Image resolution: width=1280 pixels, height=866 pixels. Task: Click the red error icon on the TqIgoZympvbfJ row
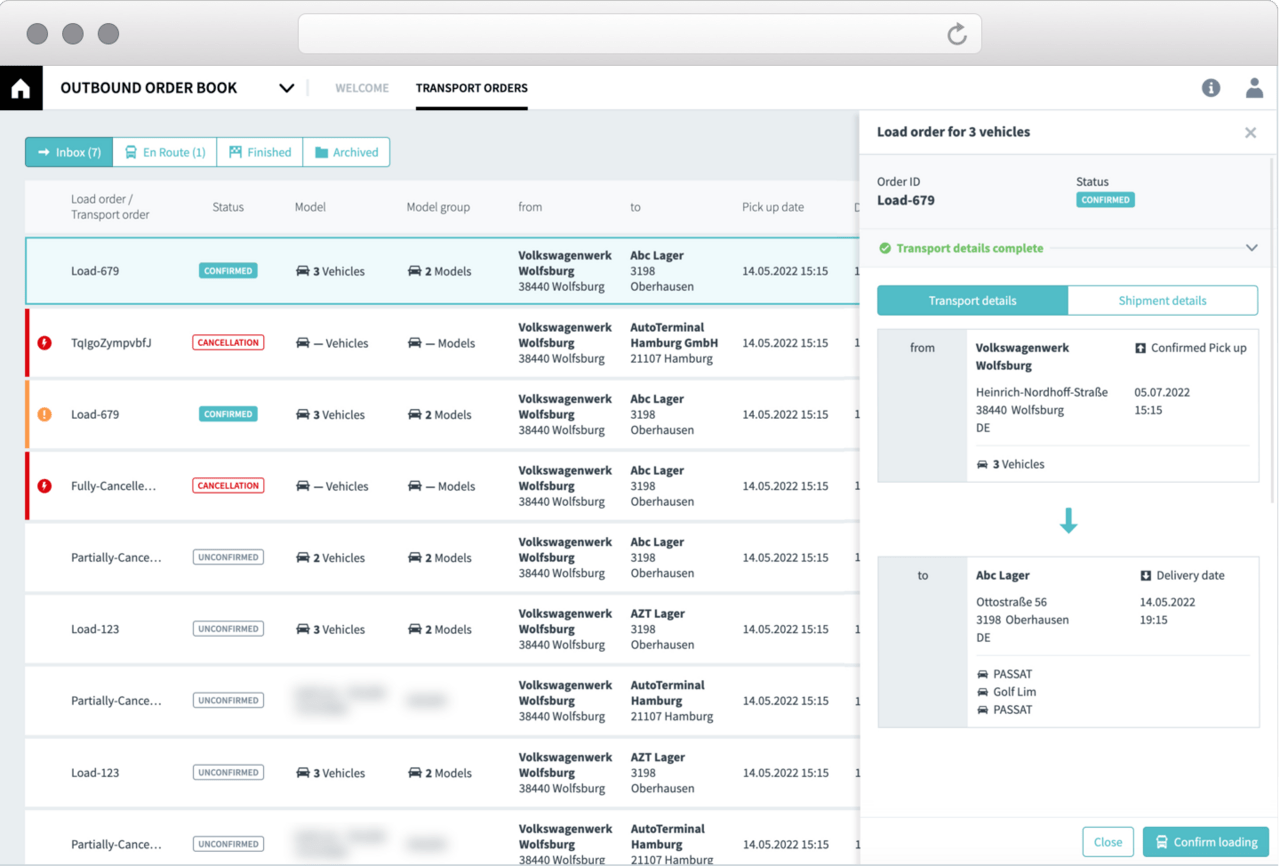coord(42,342)
